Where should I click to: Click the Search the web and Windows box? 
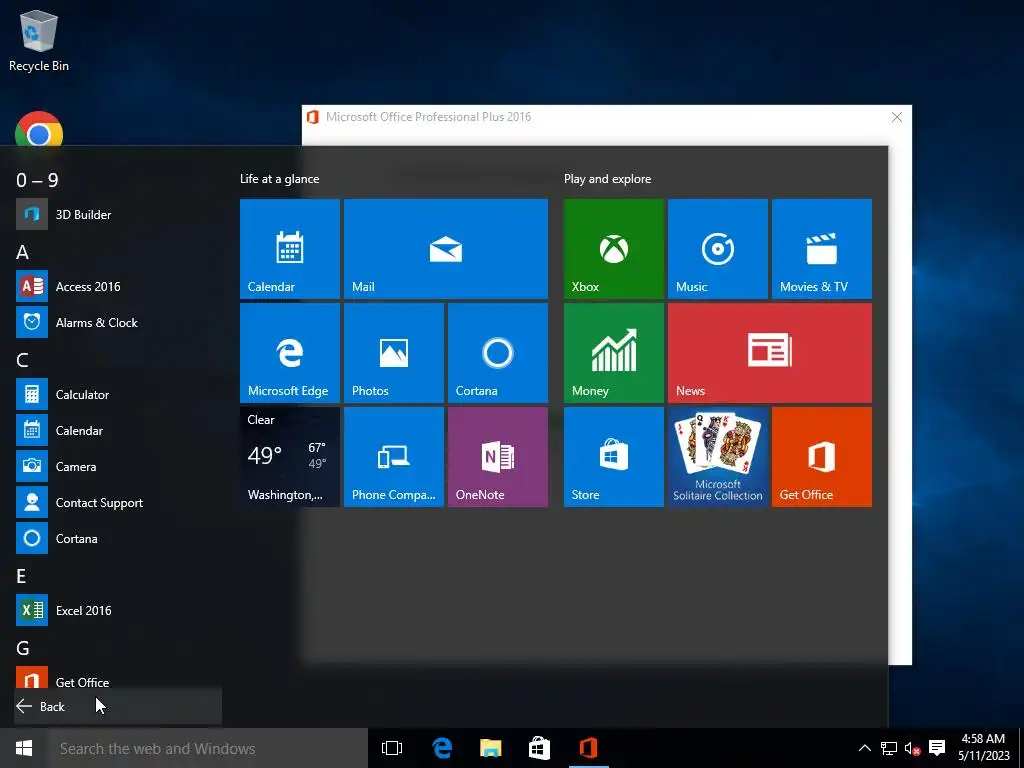[x=208, y=748]
